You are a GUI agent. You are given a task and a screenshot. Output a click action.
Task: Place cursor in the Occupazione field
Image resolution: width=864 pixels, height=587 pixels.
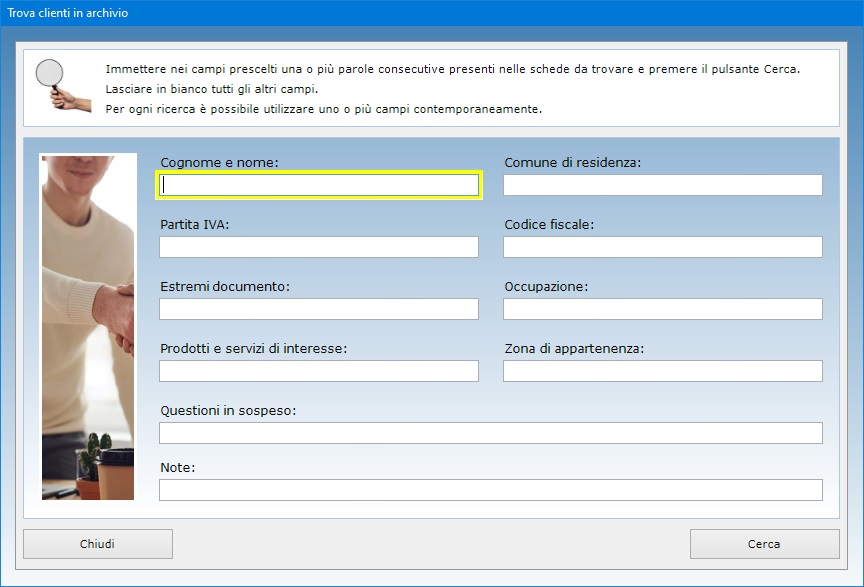pos(662,309)
